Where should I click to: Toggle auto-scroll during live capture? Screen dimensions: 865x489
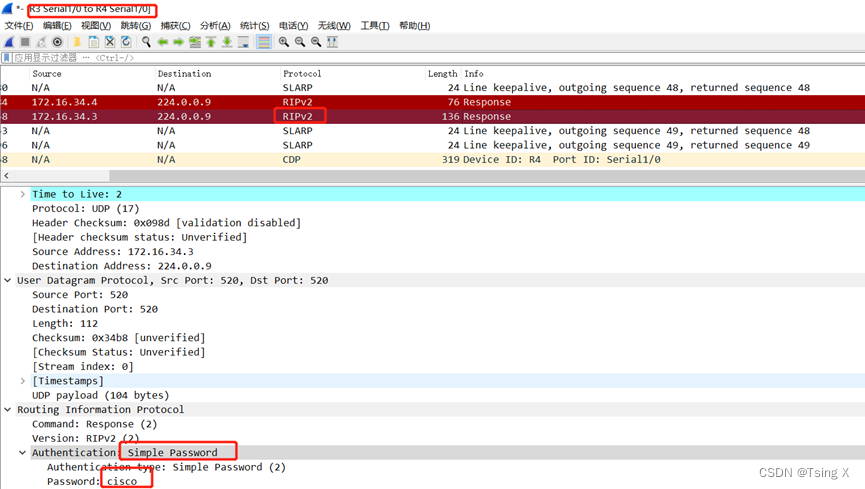(243, 42)
